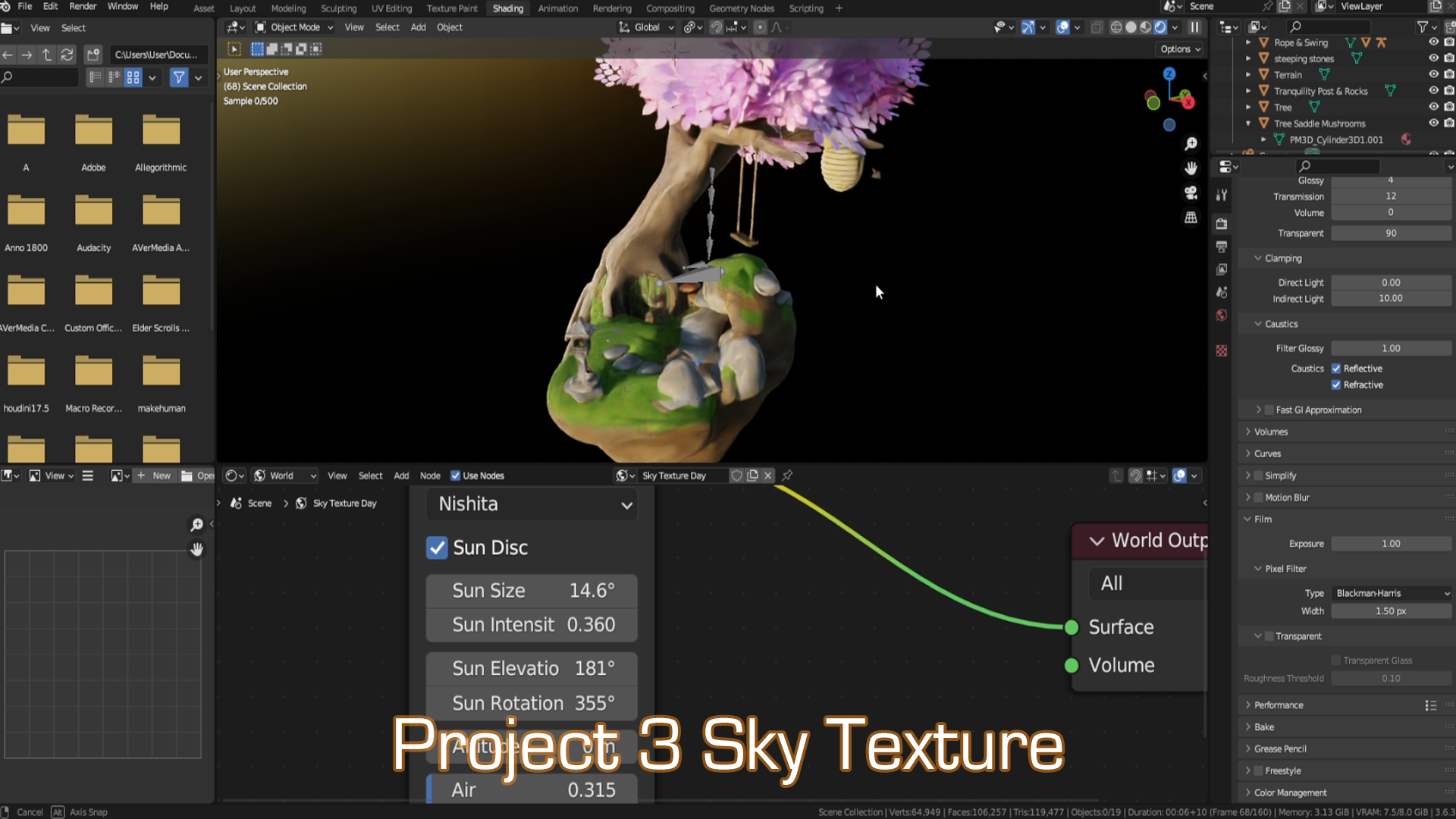Toggle camera view icon in viewport
Image resolution: width=1456 pixels, height=819 pixels.
(x=1191, y=193)
